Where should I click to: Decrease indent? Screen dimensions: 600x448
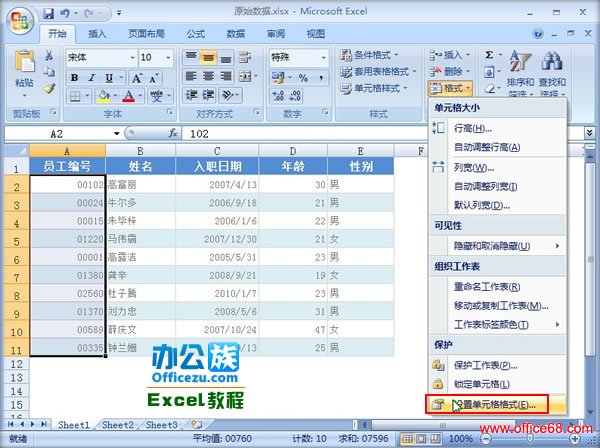[191, 95]
